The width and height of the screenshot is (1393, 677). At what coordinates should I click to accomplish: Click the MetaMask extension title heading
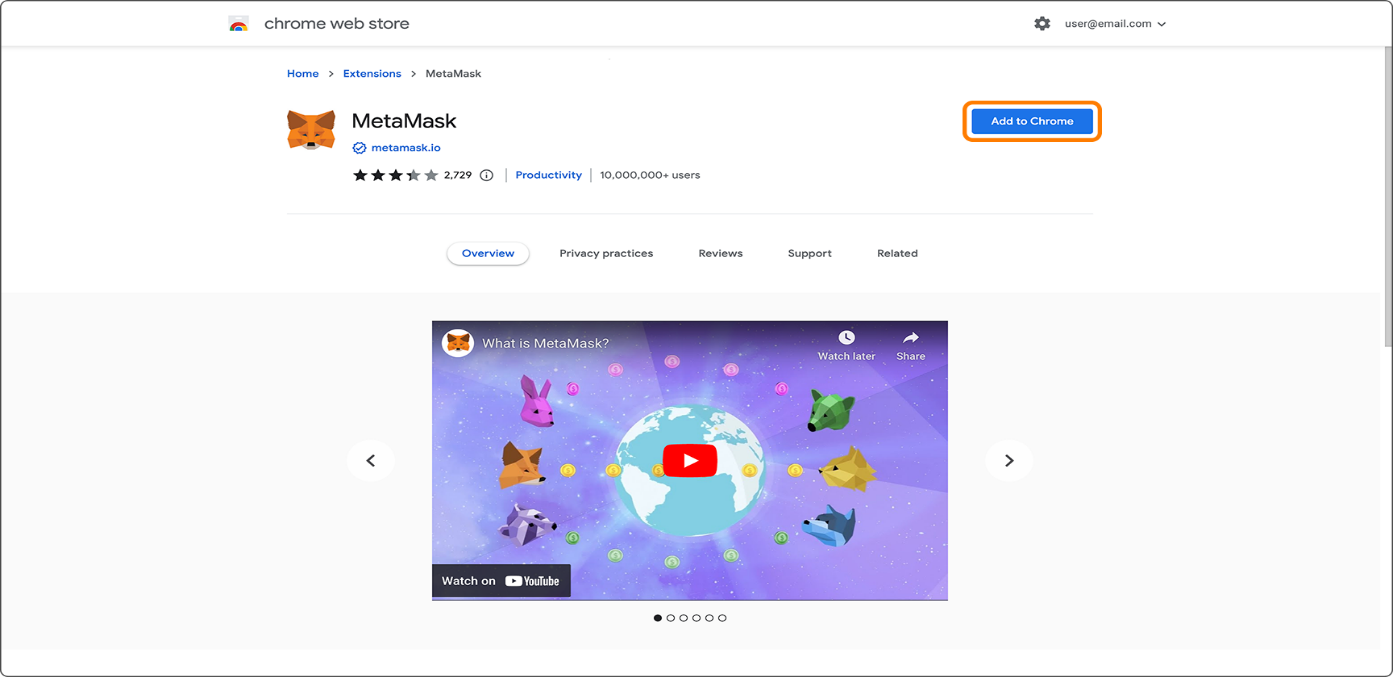click(404, 121)
